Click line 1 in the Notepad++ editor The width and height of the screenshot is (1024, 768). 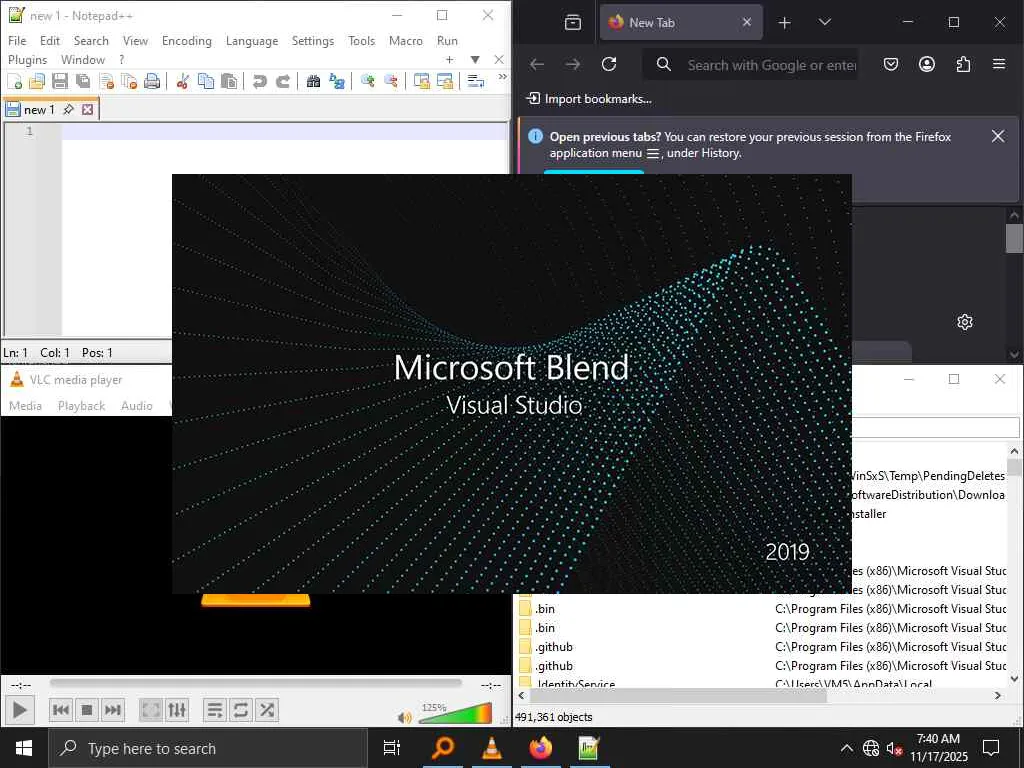click(x=285, y=131)
